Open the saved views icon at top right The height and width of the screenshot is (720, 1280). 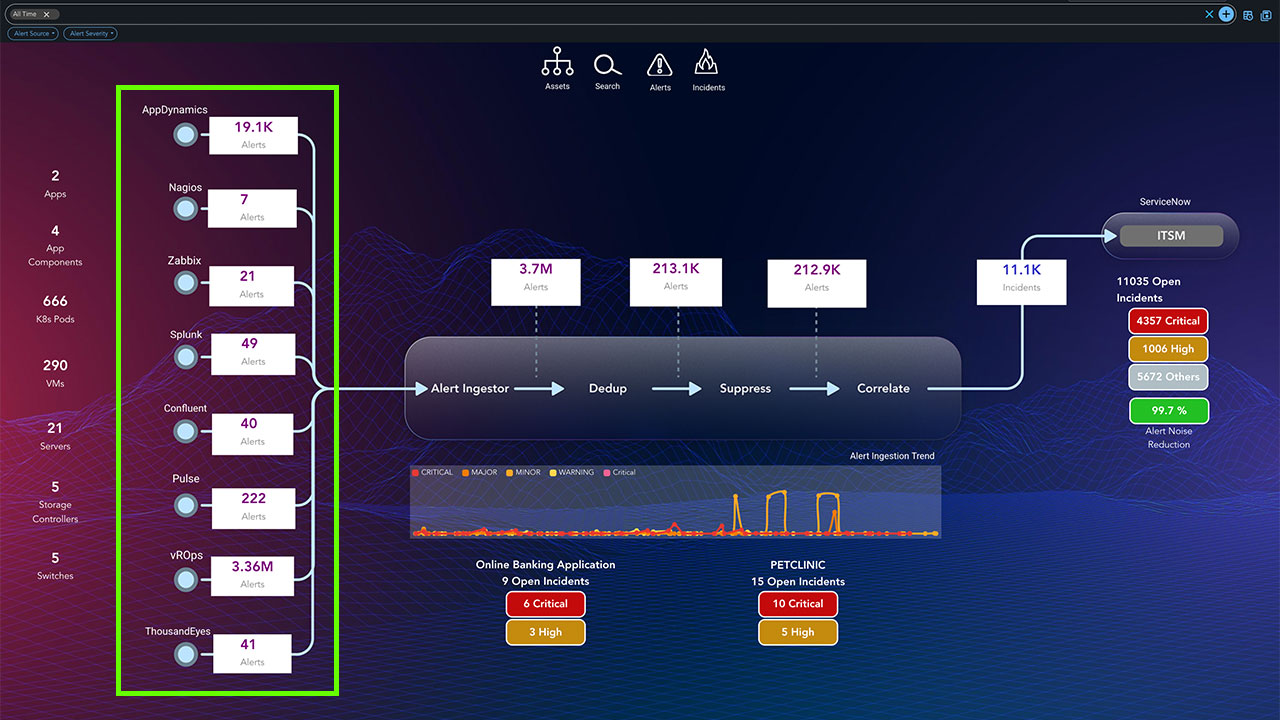(1266, 15)
